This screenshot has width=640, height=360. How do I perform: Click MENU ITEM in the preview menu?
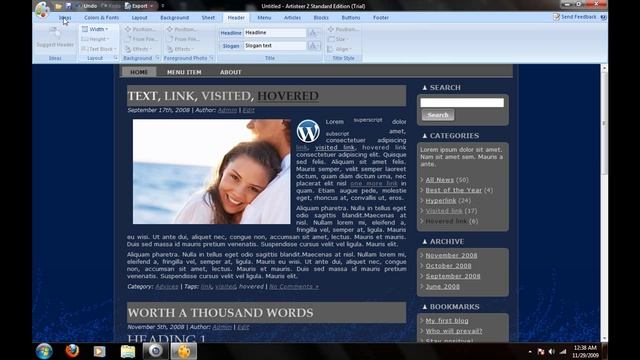tap(184, 72)
